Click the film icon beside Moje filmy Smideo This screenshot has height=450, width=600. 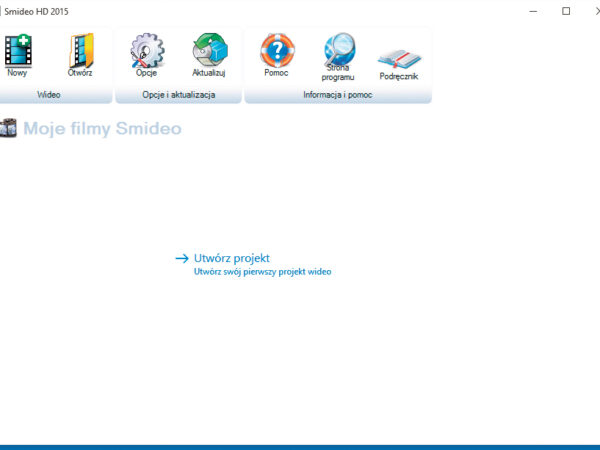pyautogui.click(x=9, y=128)
